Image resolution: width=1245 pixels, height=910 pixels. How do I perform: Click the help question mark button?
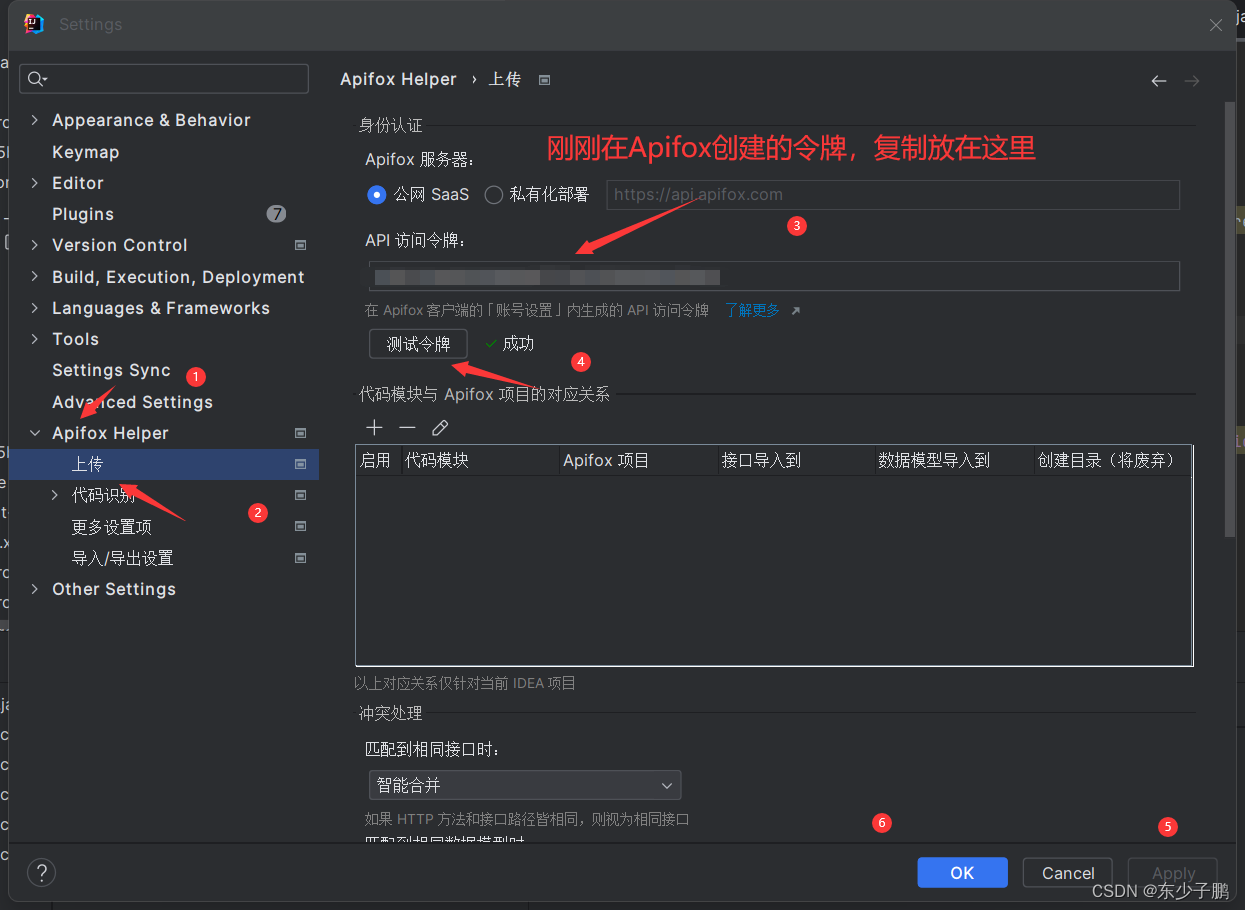pos(41,873)
